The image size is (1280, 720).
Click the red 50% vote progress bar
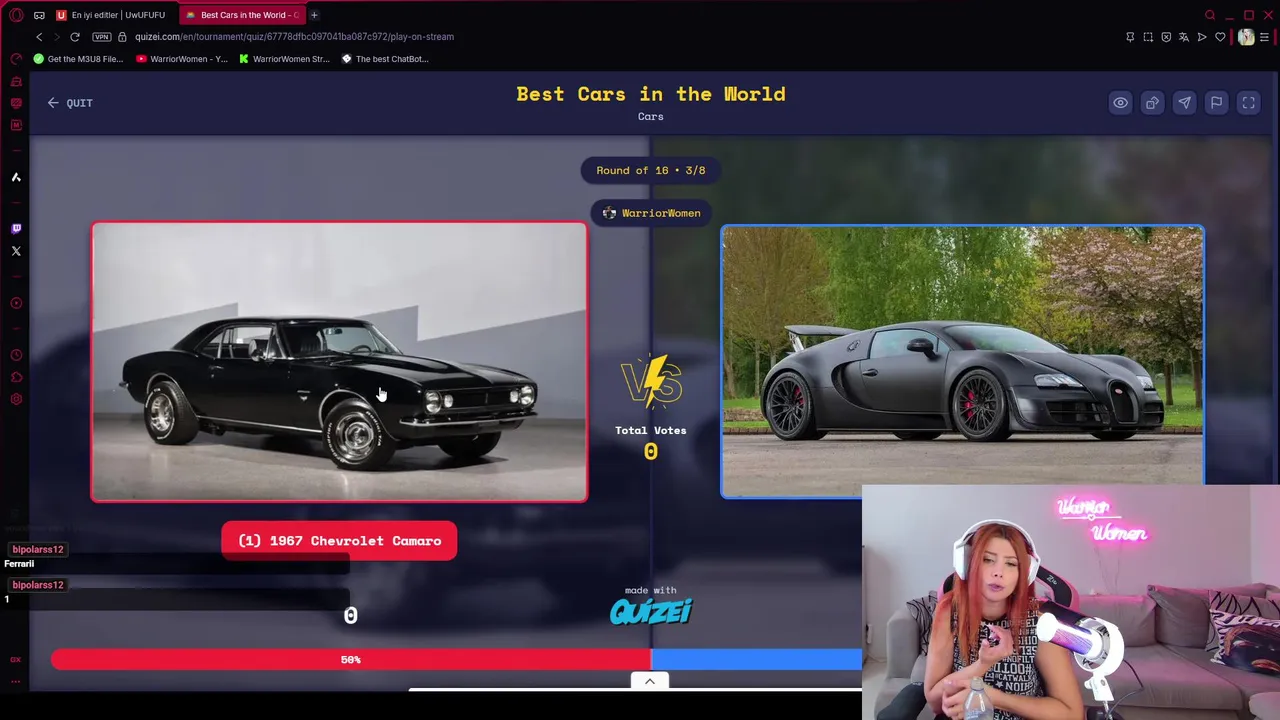351,660
